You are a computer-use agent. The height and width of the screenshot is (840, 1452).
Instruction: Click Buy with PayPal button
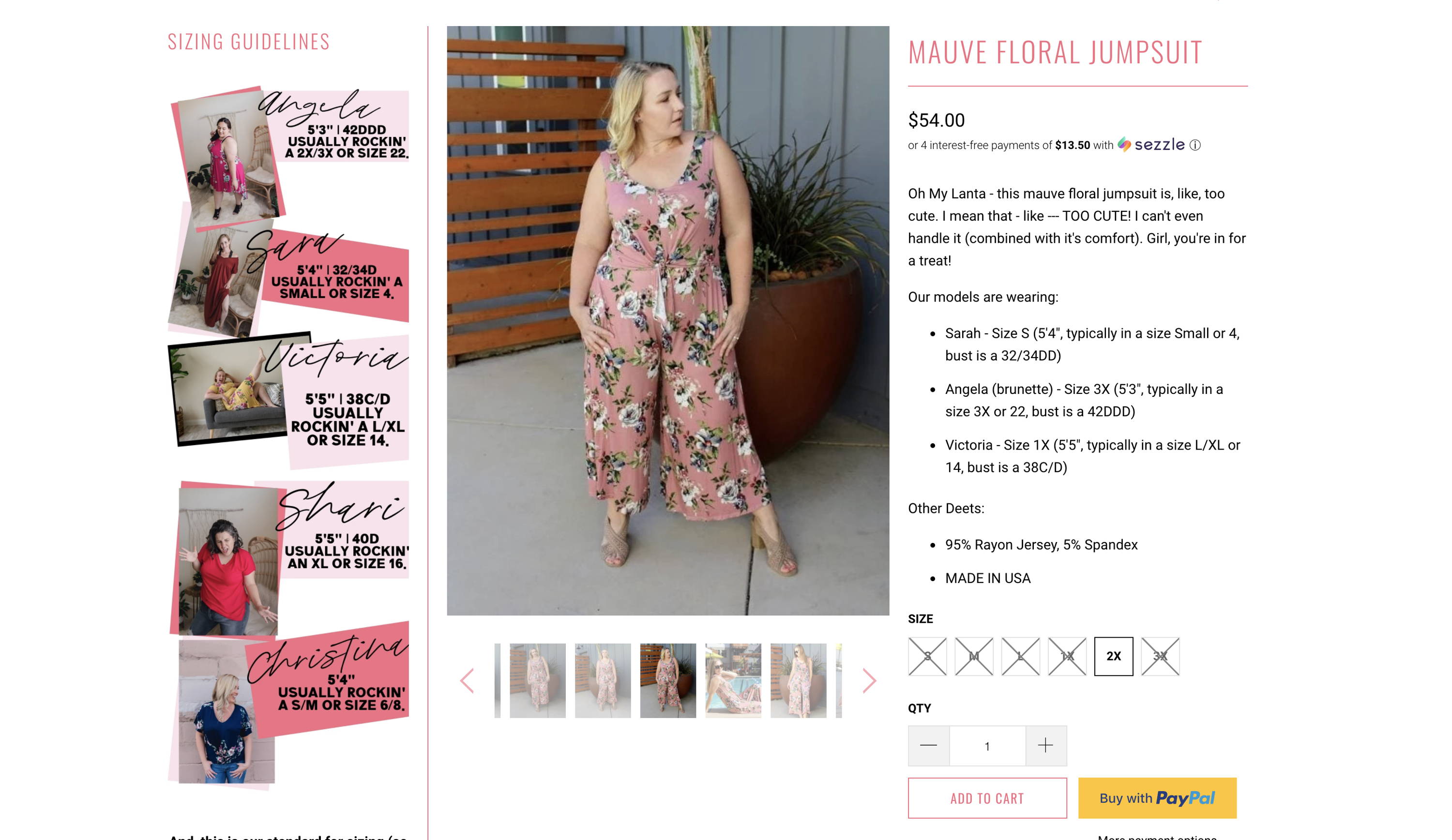click(1157, 798)
